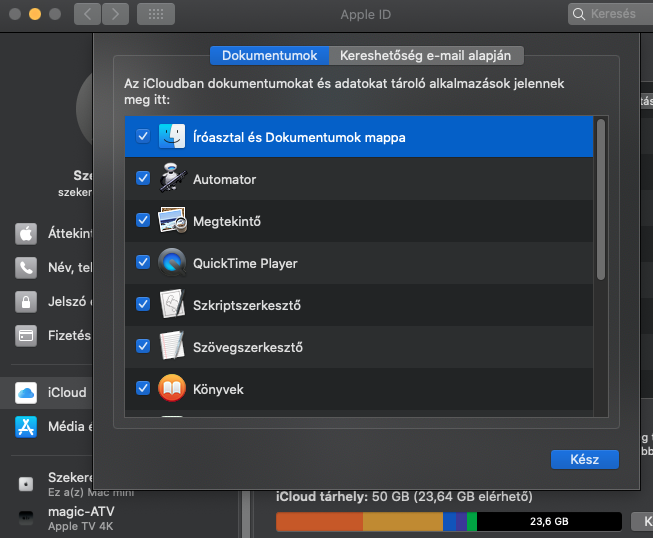Go forward with the right arrow button
Screen dimensions: 653x538
point(115,14)
